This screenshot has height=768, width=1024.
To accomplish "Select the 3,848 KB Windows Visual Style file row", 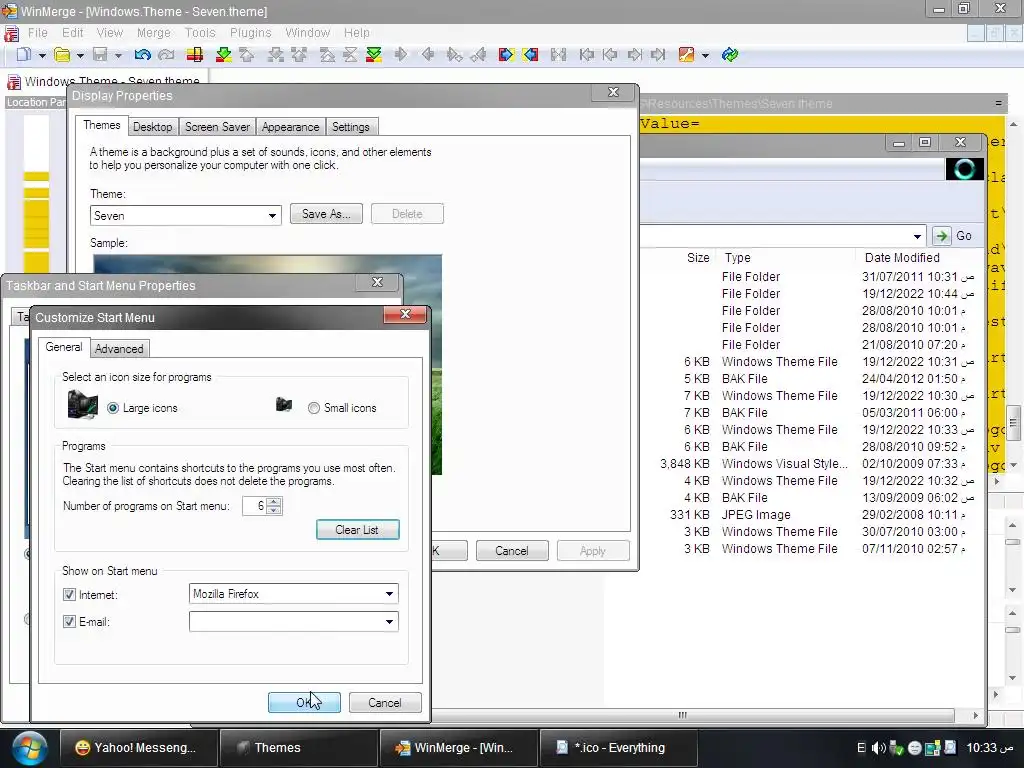I will click(x=810, y=464).
